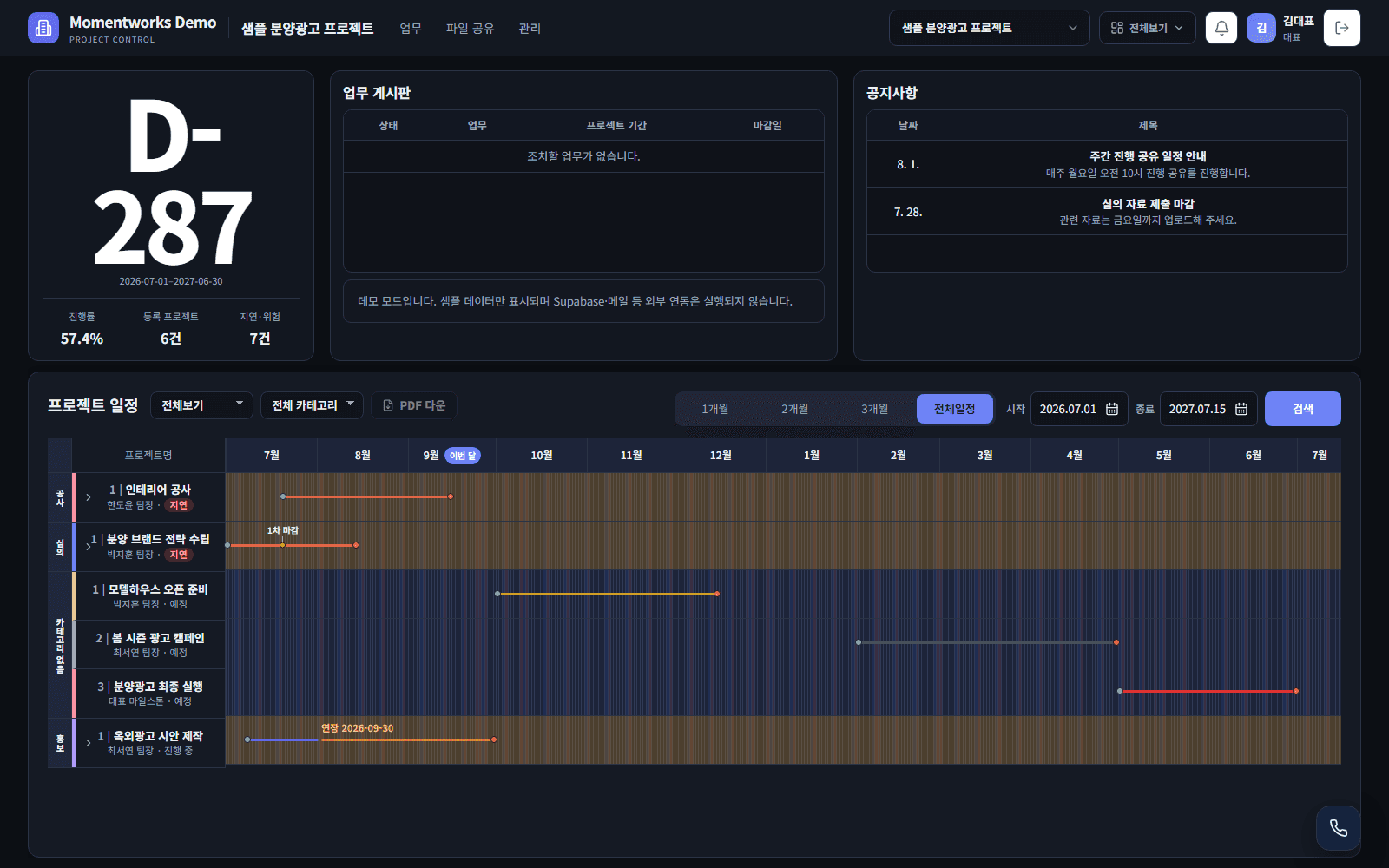1389x868 pixels.
Task: Select the 3개월 range option
Action: [x=875, y=409]
